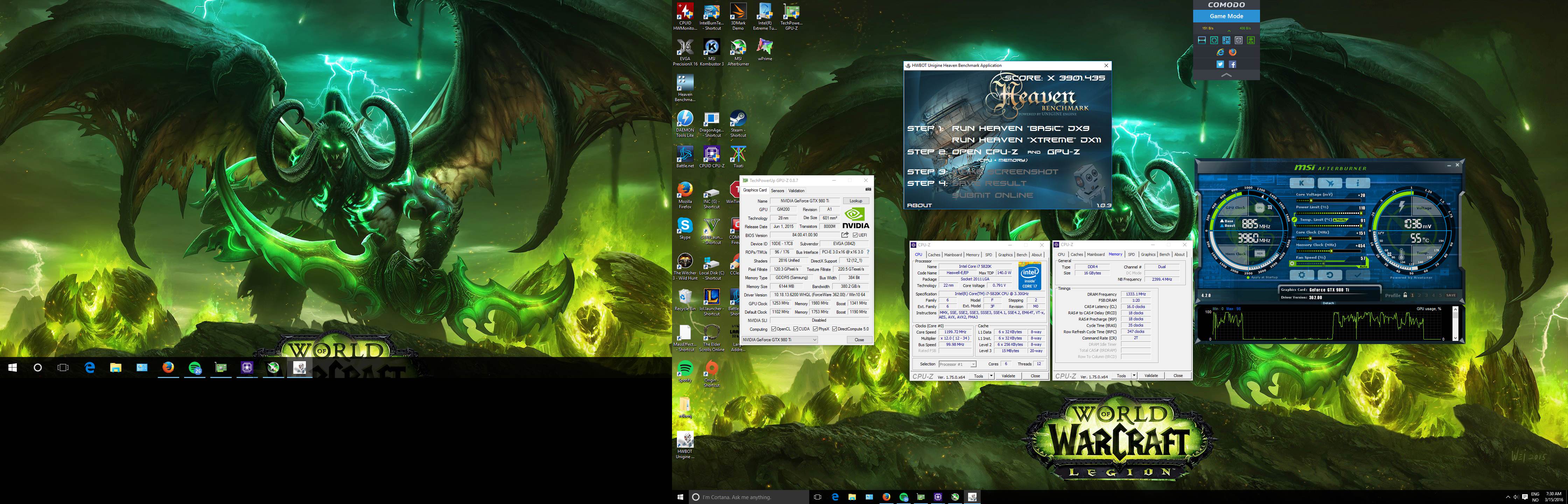
Task: Open The Witcher 3 Wild Hunt desktop icon
Action: coord(685,267)
